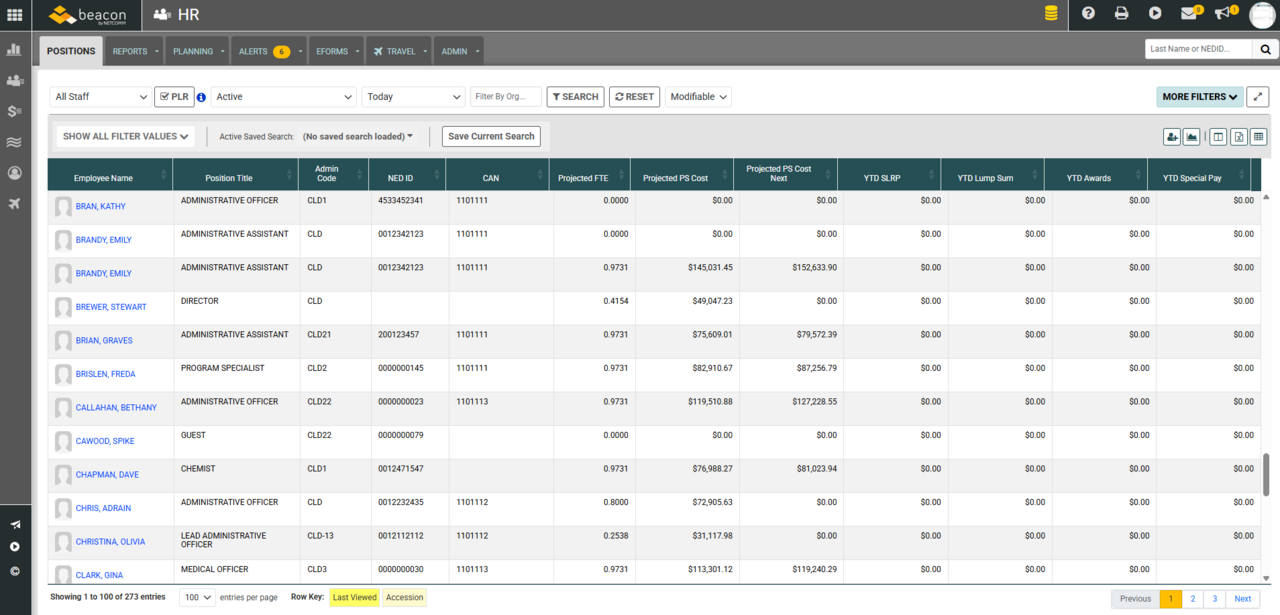1280x615 pixels.
Task: Switch to the REPORTS tab
Action: point(129,49)
